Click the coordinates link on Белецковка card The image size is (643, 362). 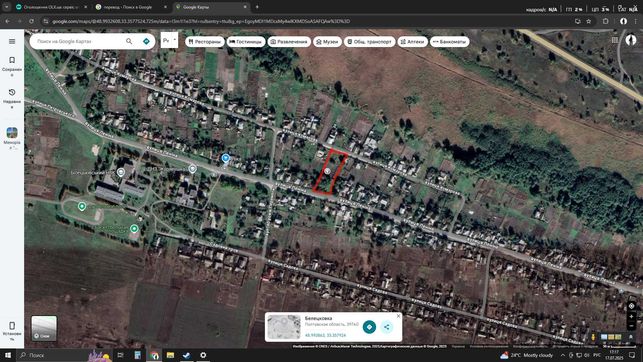(x=326, y=335)
